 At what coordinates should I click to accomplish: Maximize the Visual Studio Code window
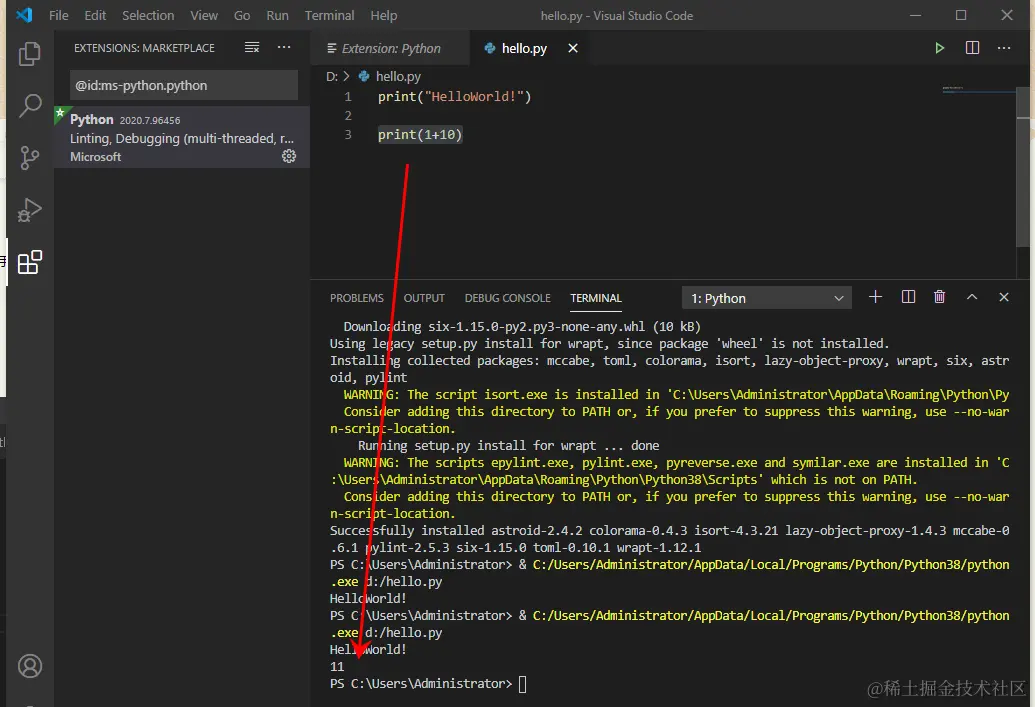click(961, 15)
